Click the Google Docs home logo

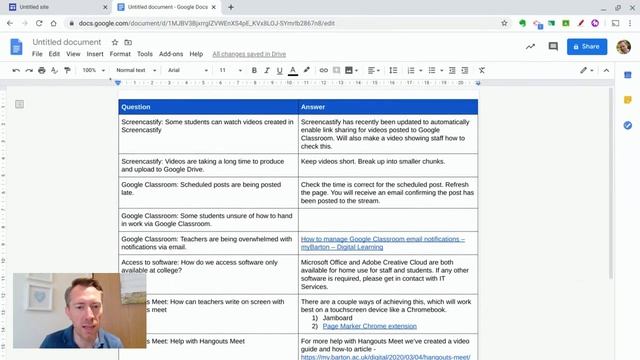point(16,47)
